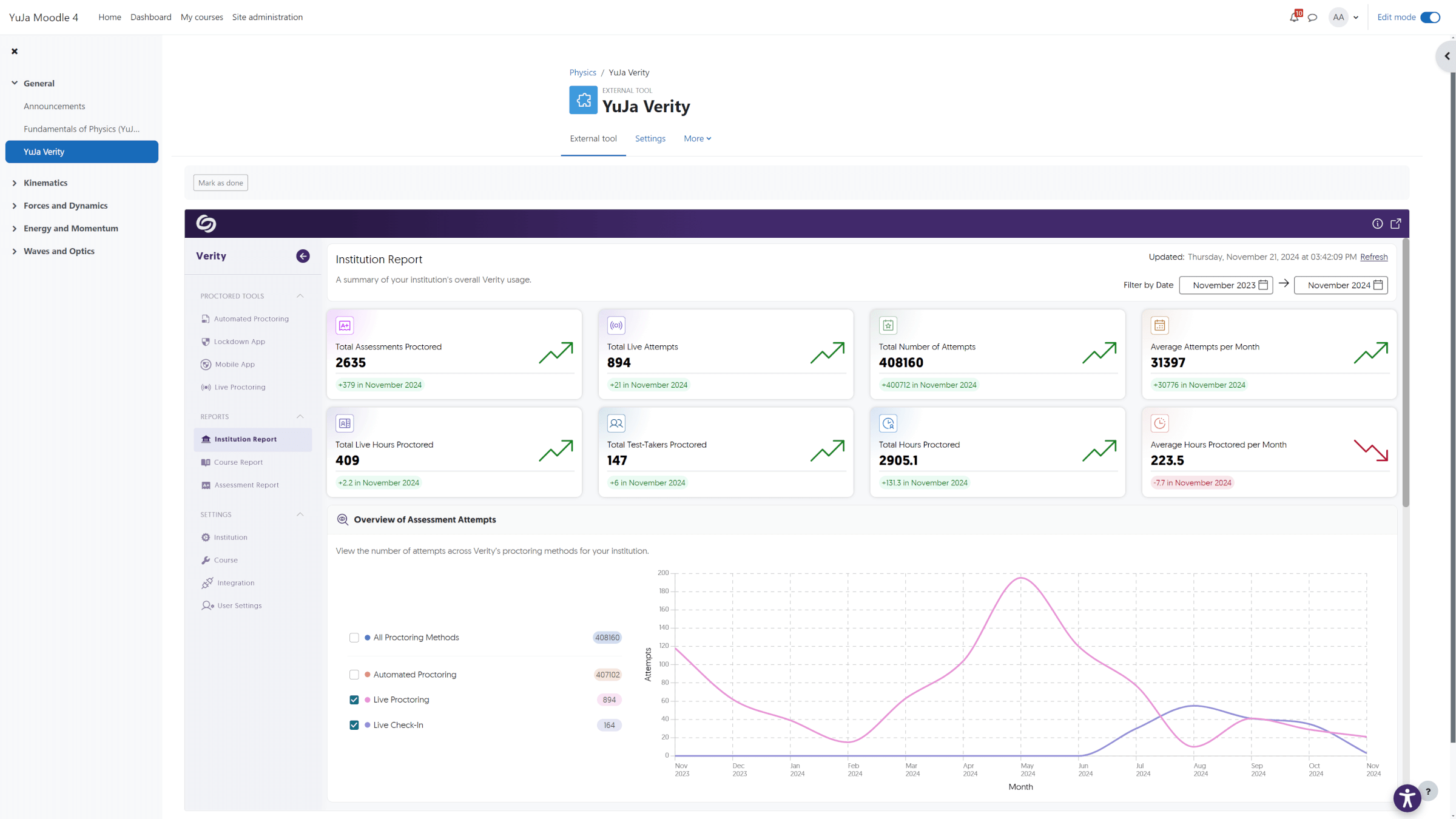Open Course settings wrench item
Viewport: 1456px width, 819px height.
tap(220, 560)
